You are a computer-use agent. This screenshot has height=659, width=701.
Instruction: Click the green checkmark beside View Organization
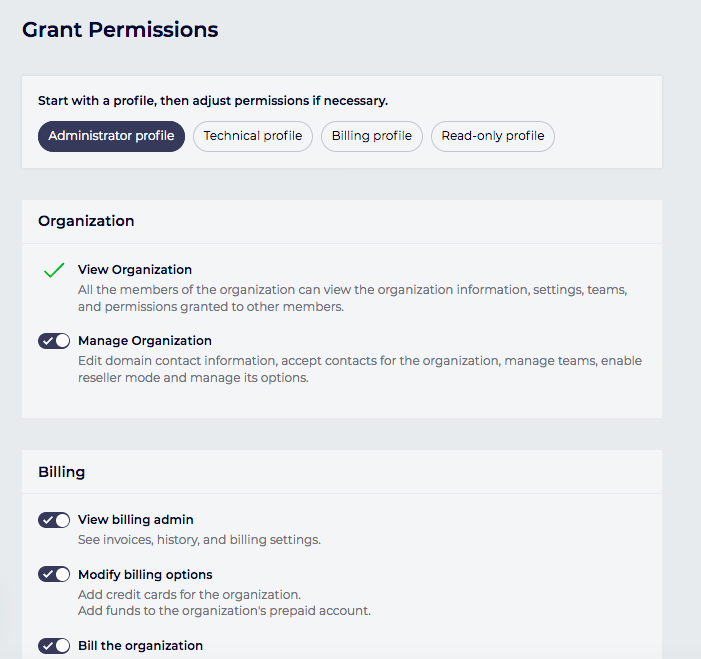[x=54, y=270]
